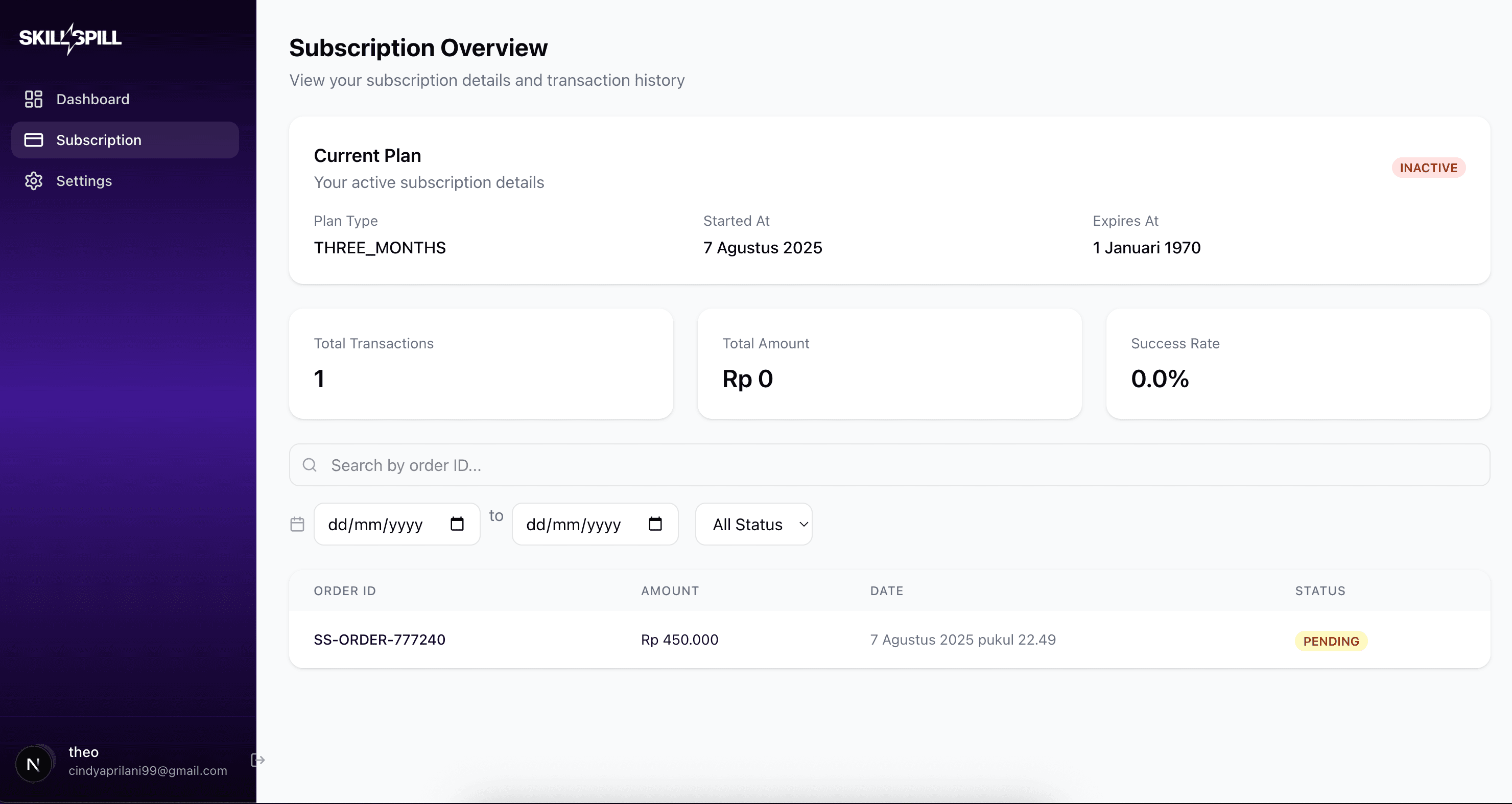This screenshot has width=1512, height=804.
Task: Click the logout icon beside theo
Action: 257,760
